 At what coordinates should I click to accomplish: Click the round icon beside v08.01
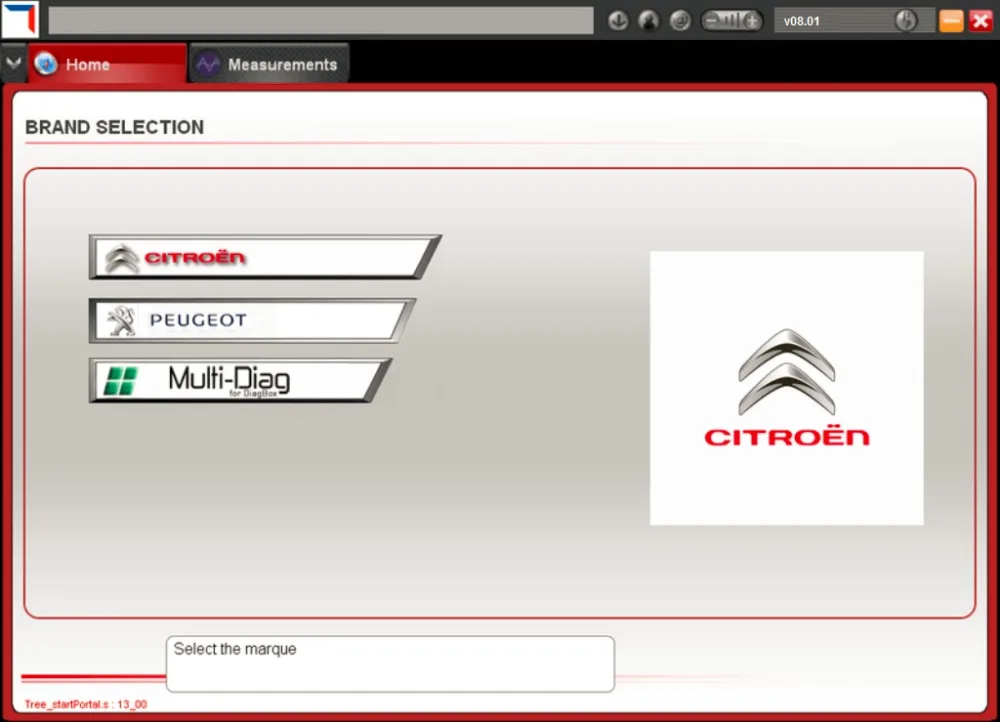pos(906,21)
